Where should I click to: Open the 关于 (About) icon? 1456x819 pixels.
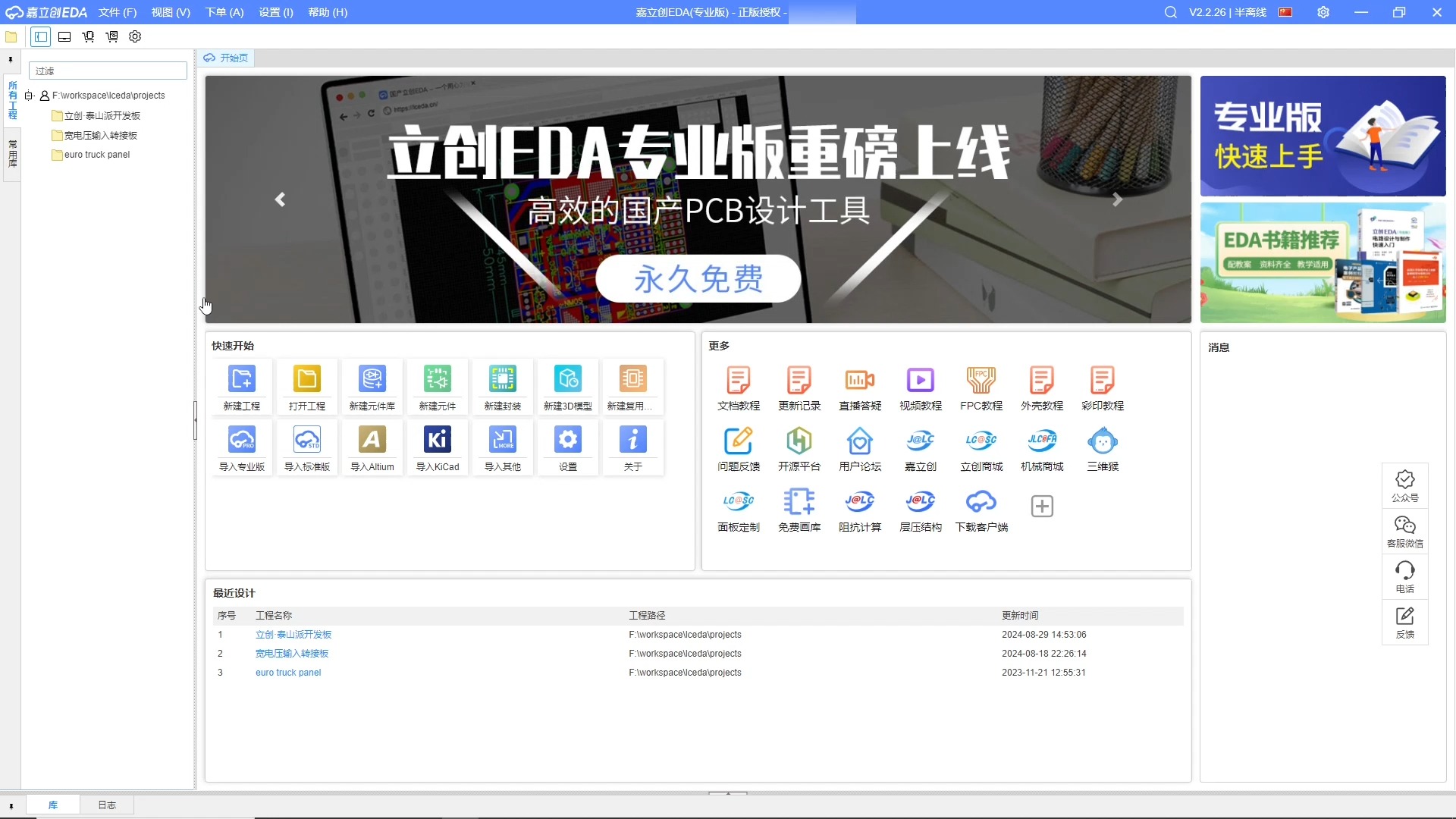click(x=633, y=440)
